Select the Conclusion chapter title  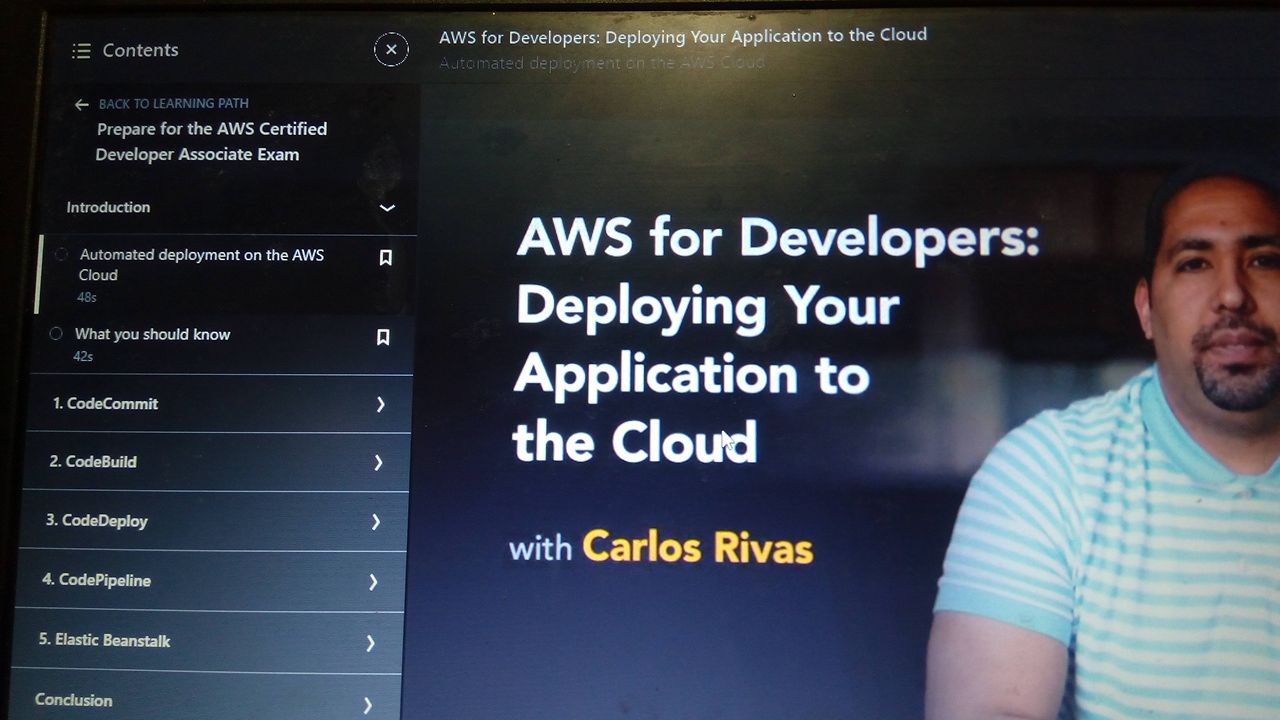pos(73,700)
